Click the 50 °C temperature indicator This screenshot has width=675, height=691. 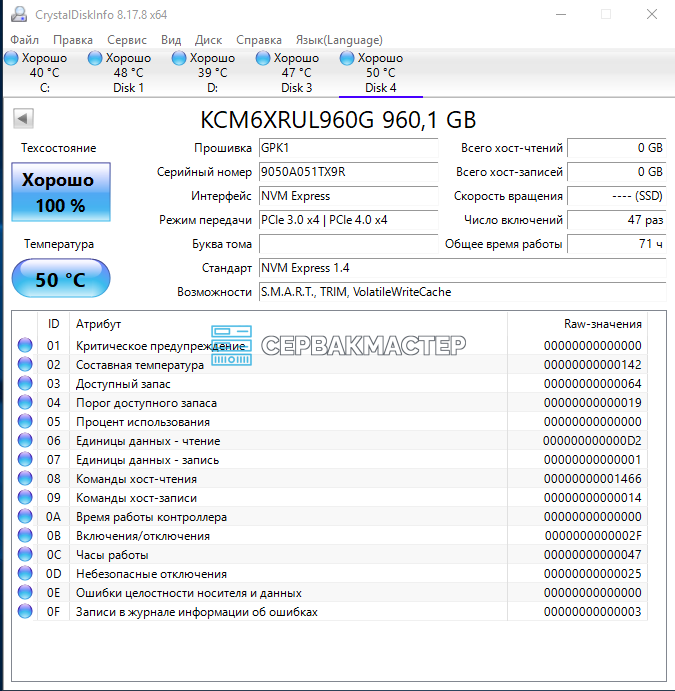(61, 279)
